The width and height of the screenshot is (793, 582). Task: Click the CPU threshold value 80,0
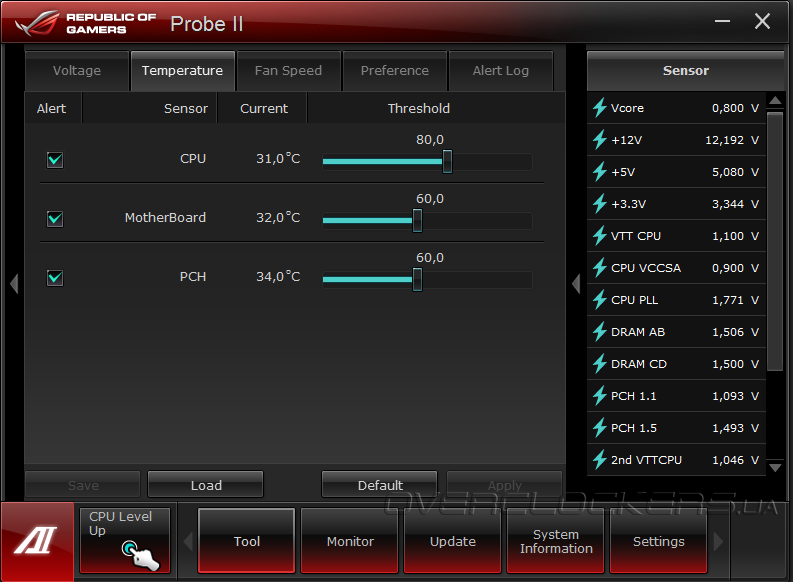430,140
